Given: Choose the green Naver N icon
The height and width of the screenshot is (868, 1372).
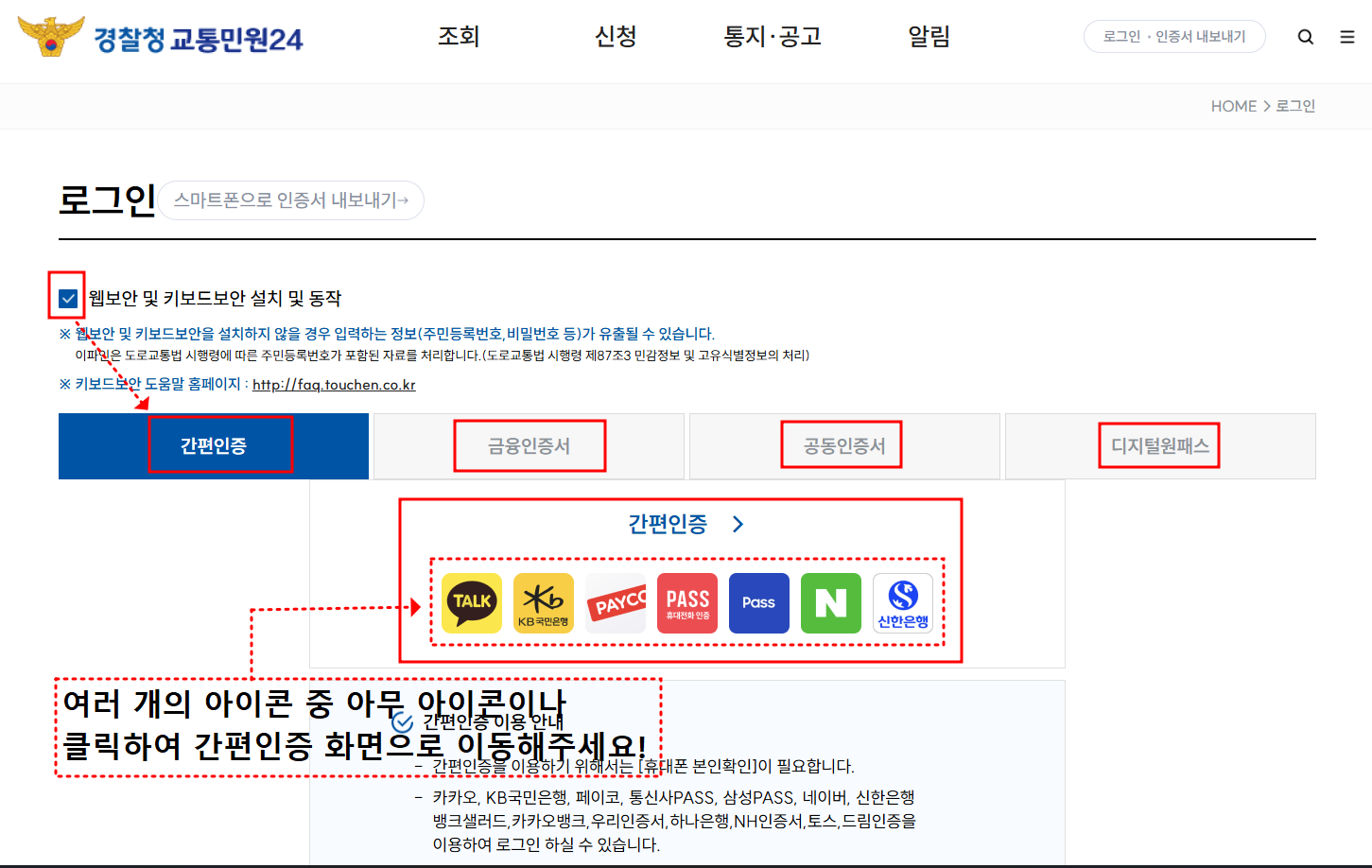Looking at the screenshot, I should coord(831,602).
